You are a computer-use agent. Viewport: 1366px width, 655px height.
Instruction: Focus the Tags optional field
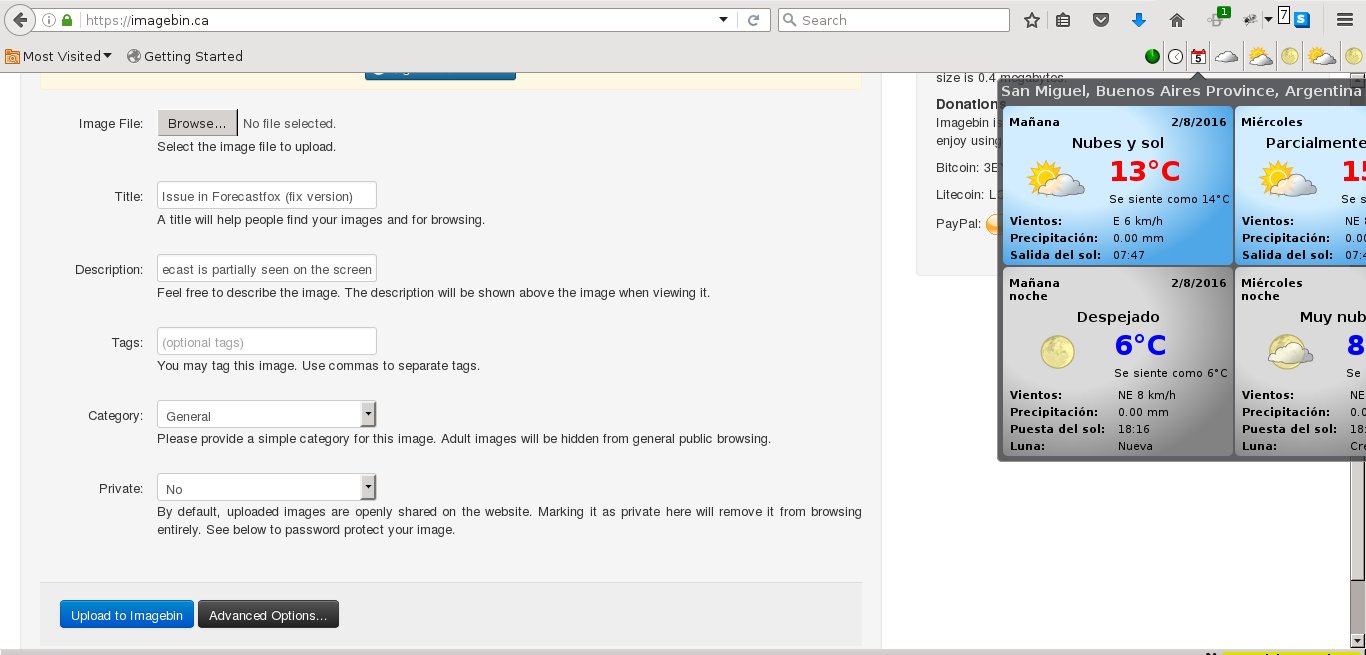pos(267,341)
